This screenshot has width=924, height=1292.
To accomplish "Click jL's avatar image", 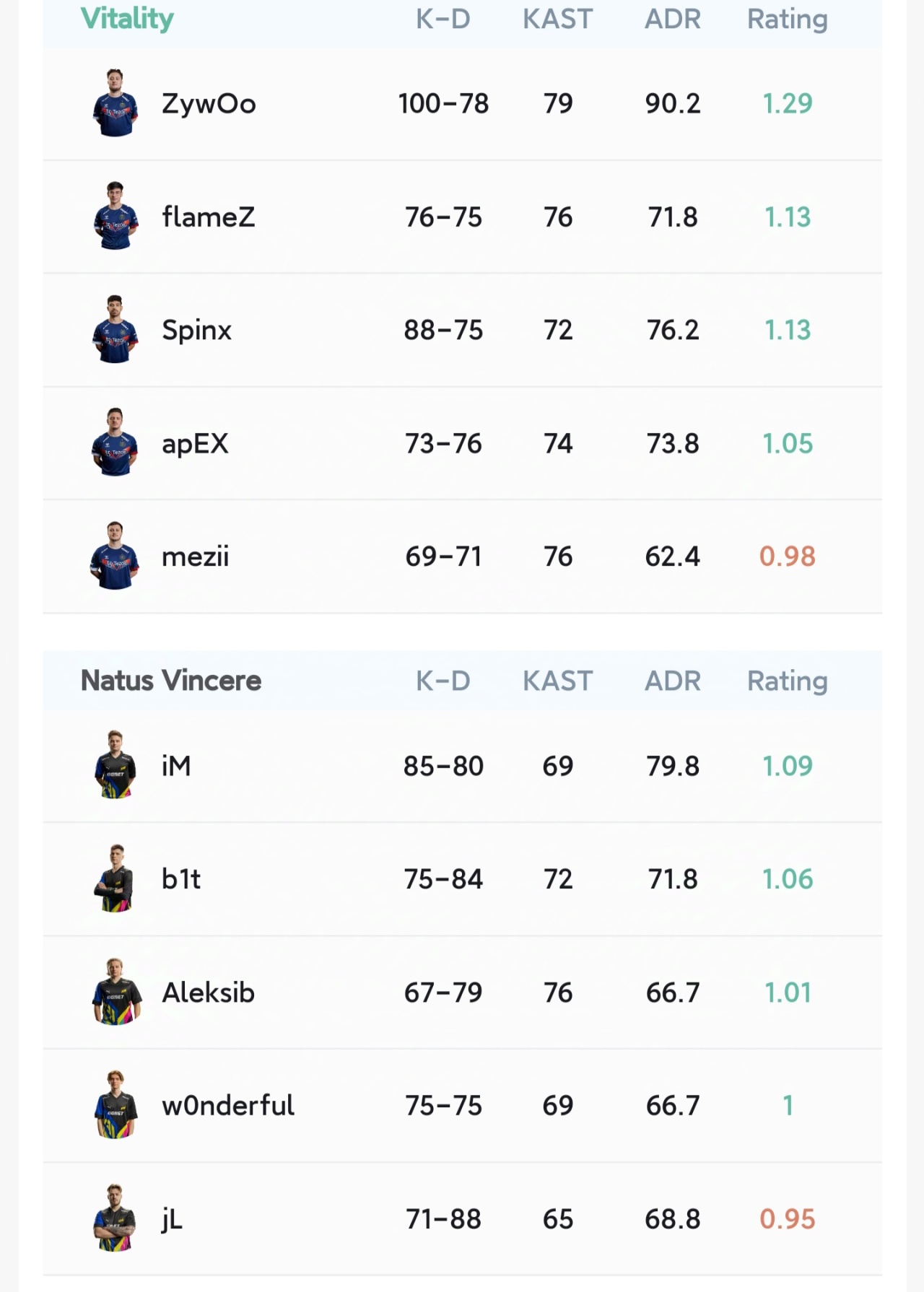I will pos(115,1219).
